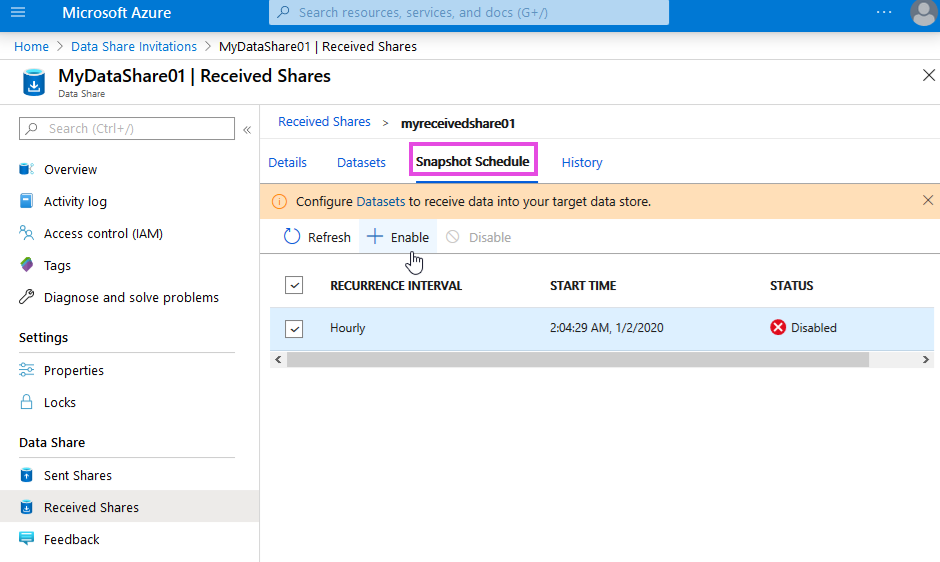This screenshot has height=562, width=940.
Task: Open the user account avatar
Action: click(923, 12)
